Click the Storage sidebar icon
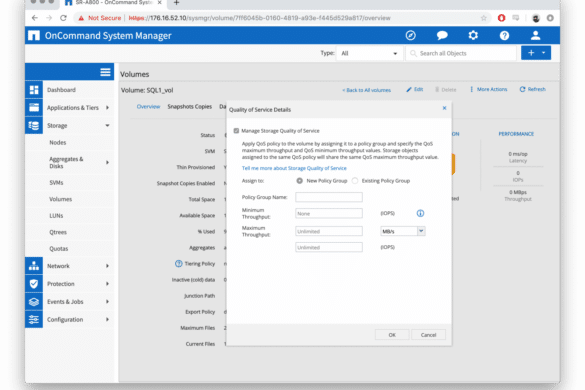Image resolution: width=585 pixels, height=390 pixels. tap(34, 125)
